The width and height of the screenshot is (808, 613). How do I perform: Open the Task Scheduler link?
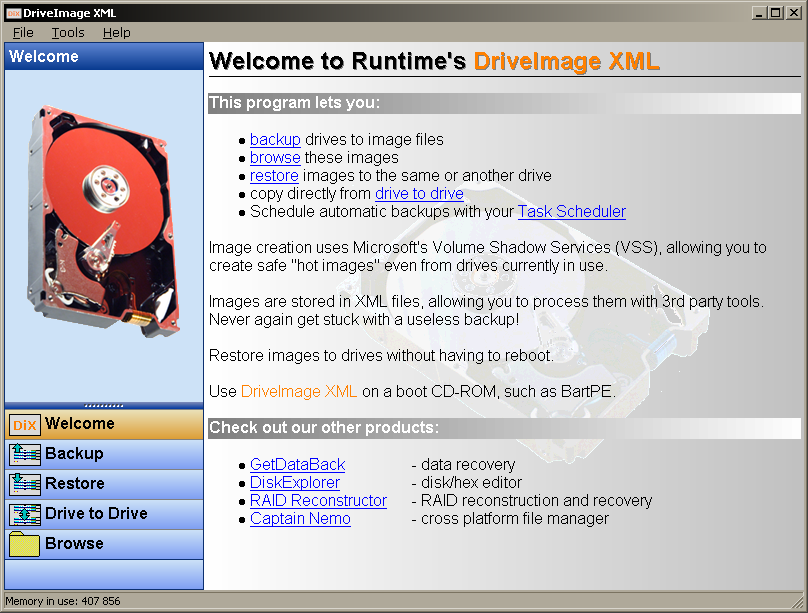[x=572, y=212]
